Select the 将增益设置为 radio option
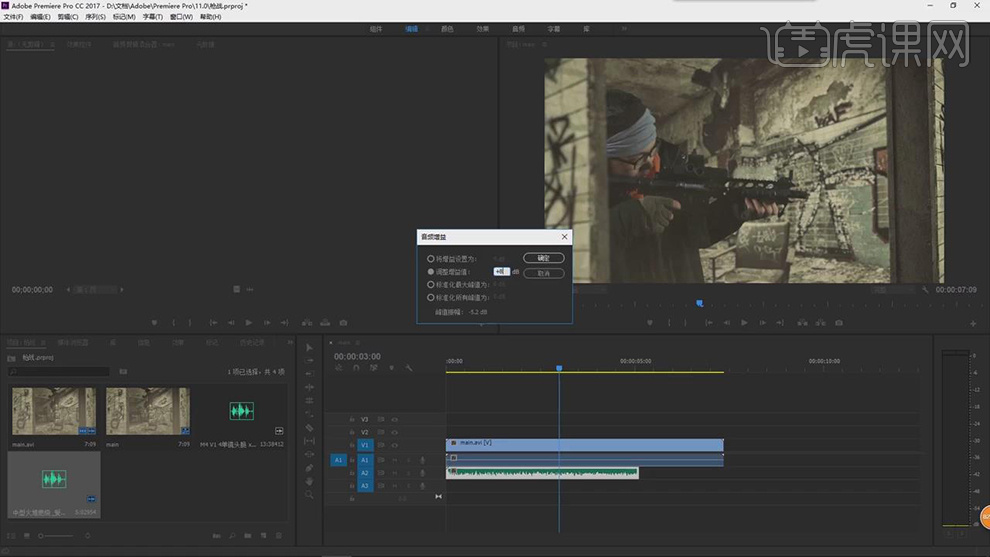The height and width of the screenshot is (557, 990). point(431,258)
